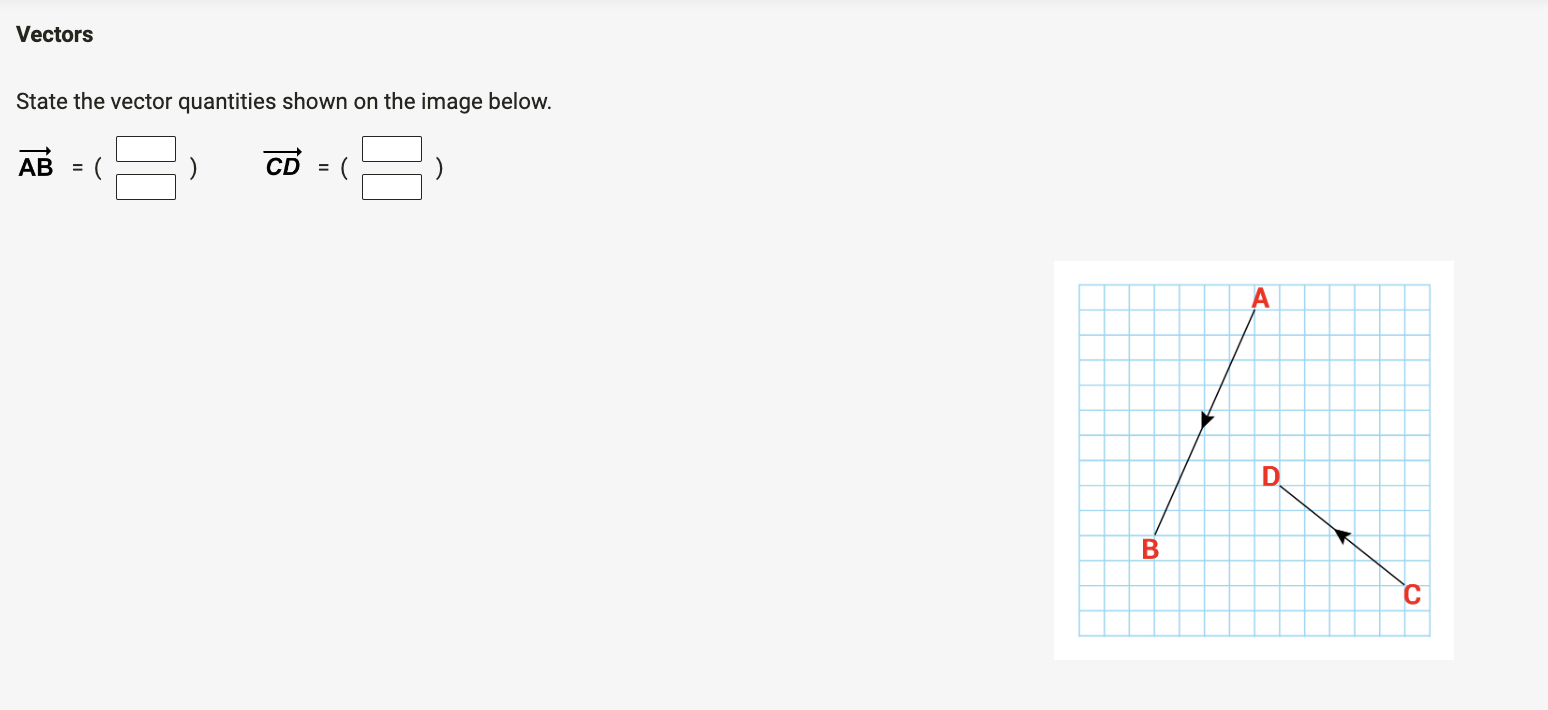Click the red point label A on the grid
The width and height of the screenshot is (1548, 710).
[x=1260, y=297]
